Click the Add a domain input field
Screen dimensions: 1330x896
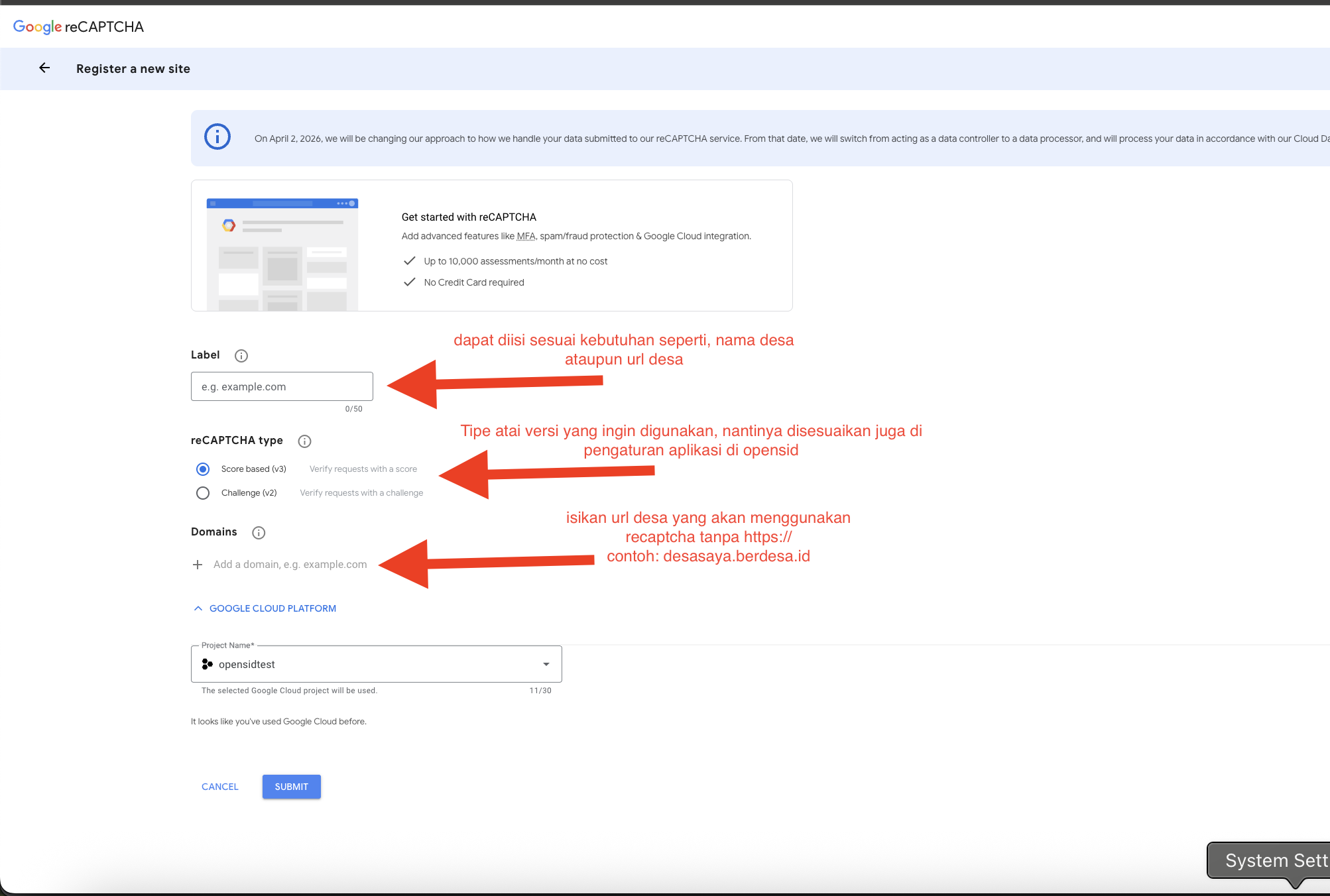click(x=290, y=565)
